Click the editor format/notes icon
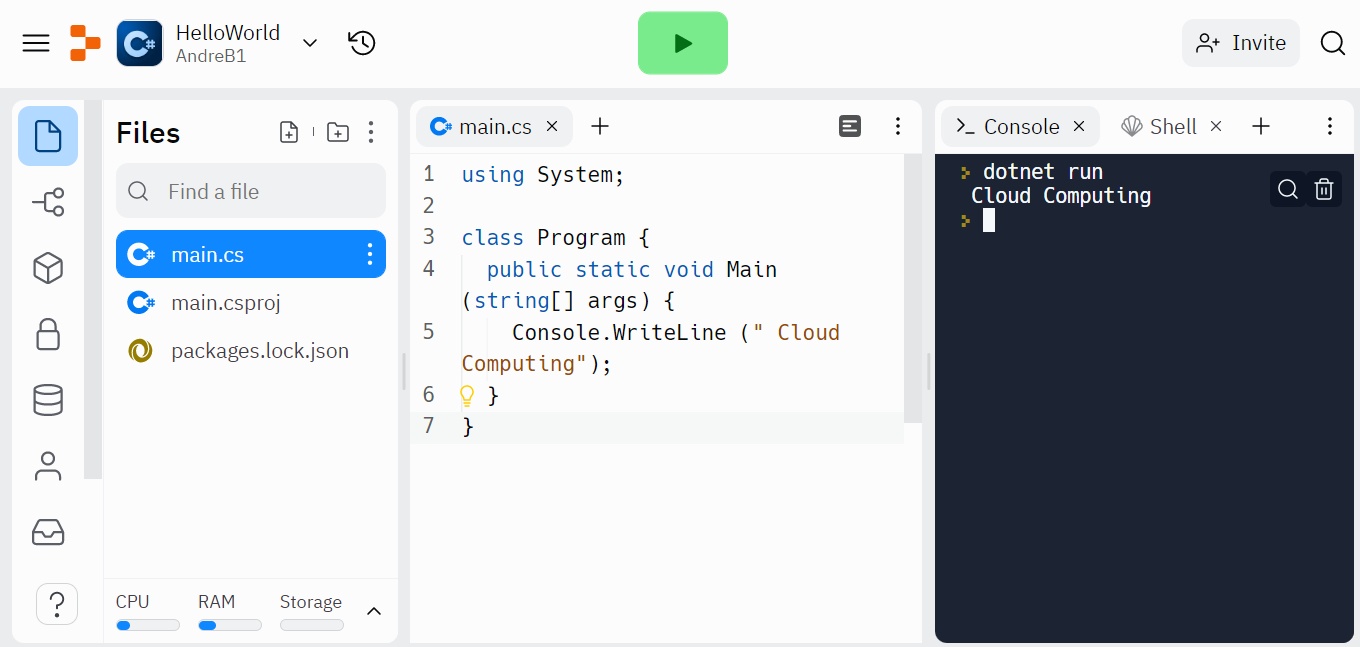 [850, 126]
